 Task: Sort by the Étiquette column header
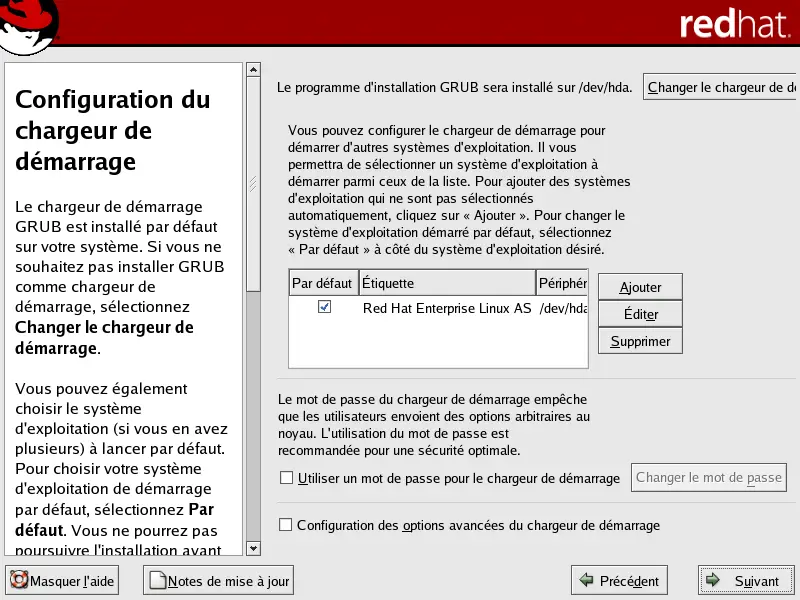coord(446,283)
